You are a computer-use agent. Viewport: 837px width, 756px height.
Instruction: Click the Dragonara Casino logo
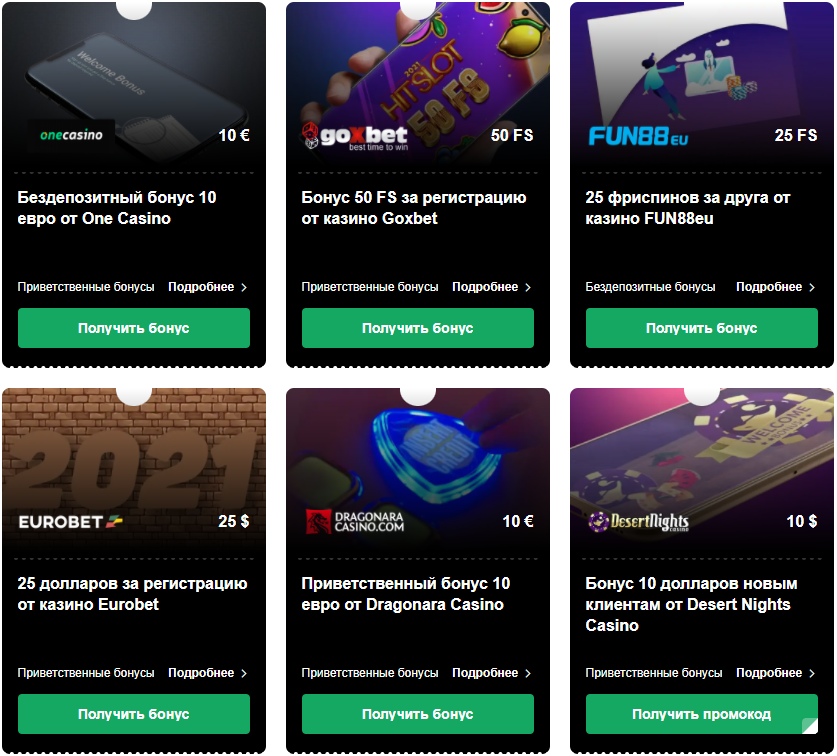tap(355, 522)
